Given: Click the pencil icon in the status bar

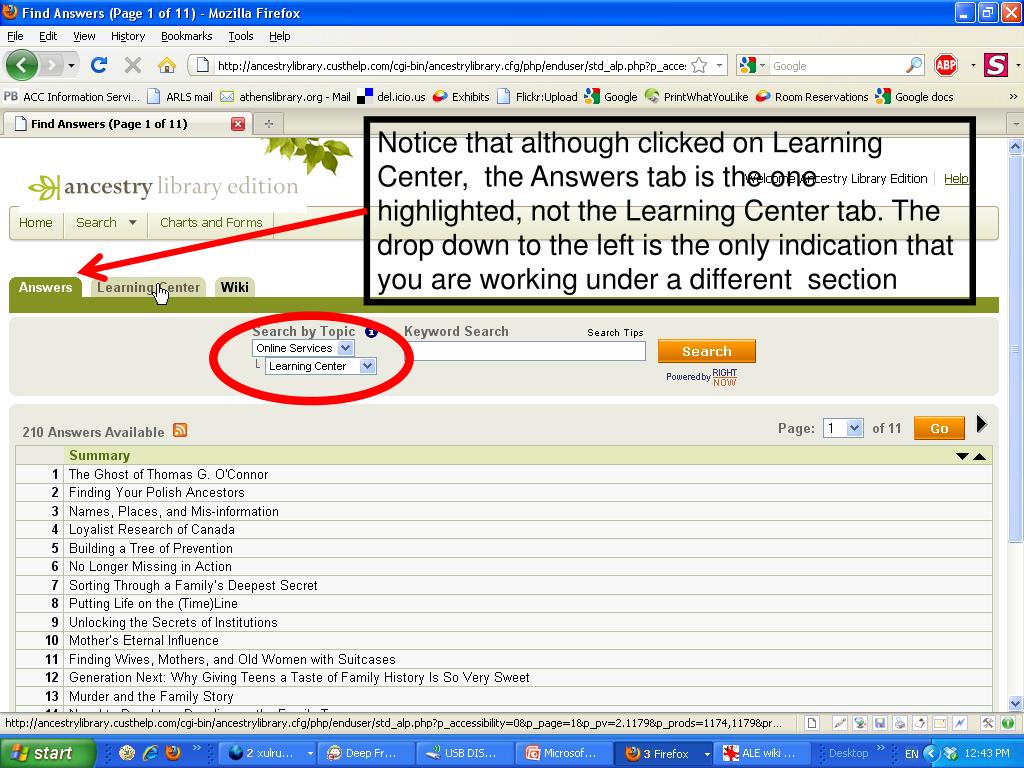Looking at the screenshot, I should tap(840, 723).
